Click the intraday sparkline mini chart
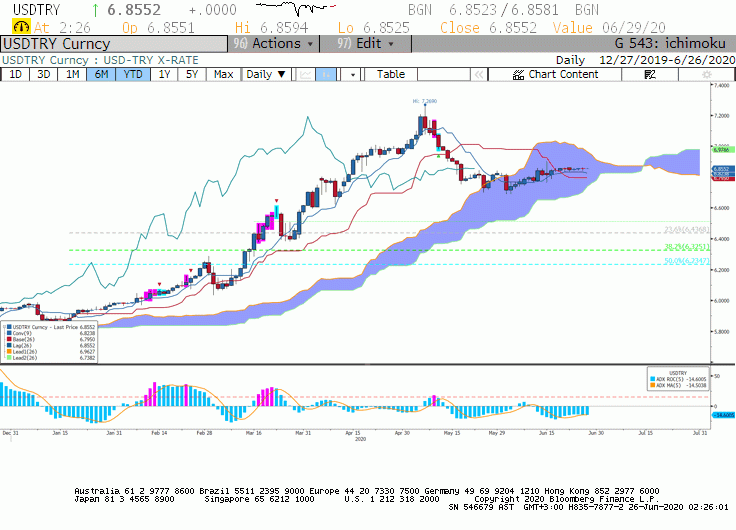 click(x=296, y=8)
